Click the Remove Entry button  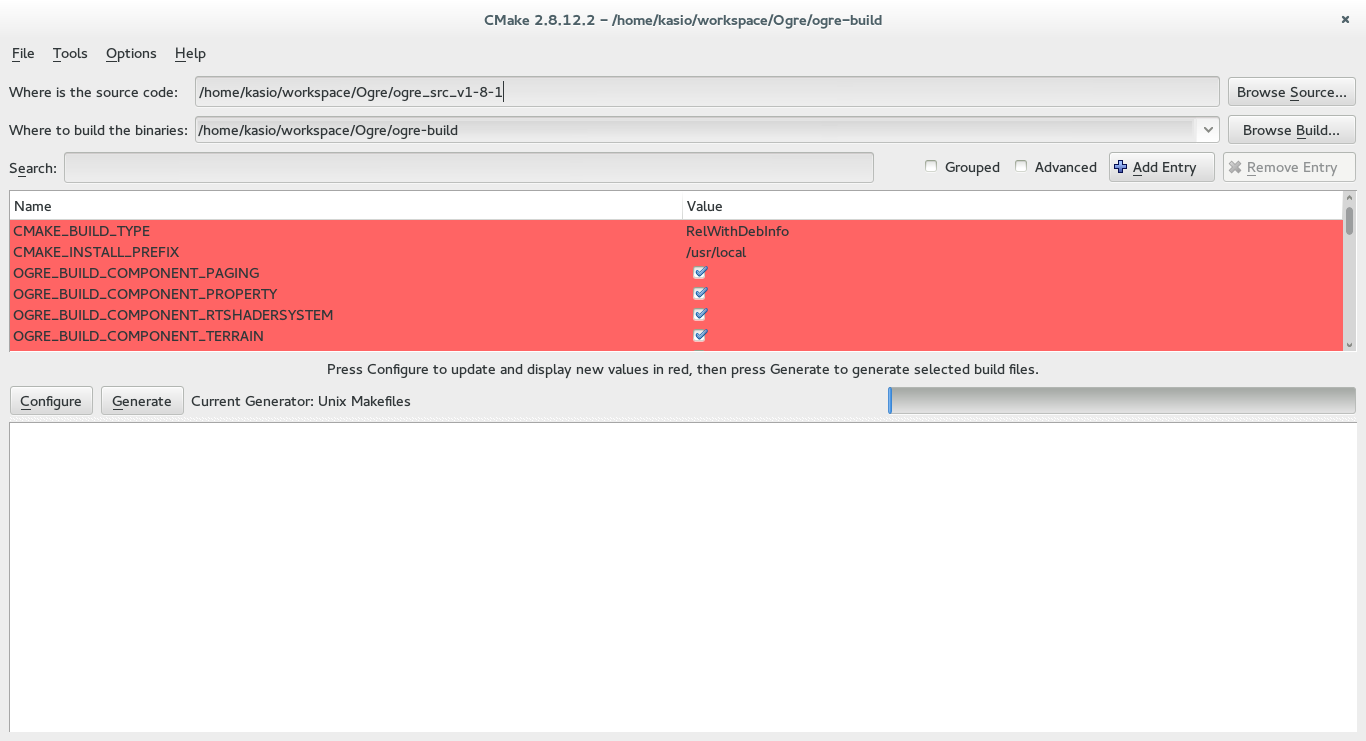click(x=1289, y=167)
